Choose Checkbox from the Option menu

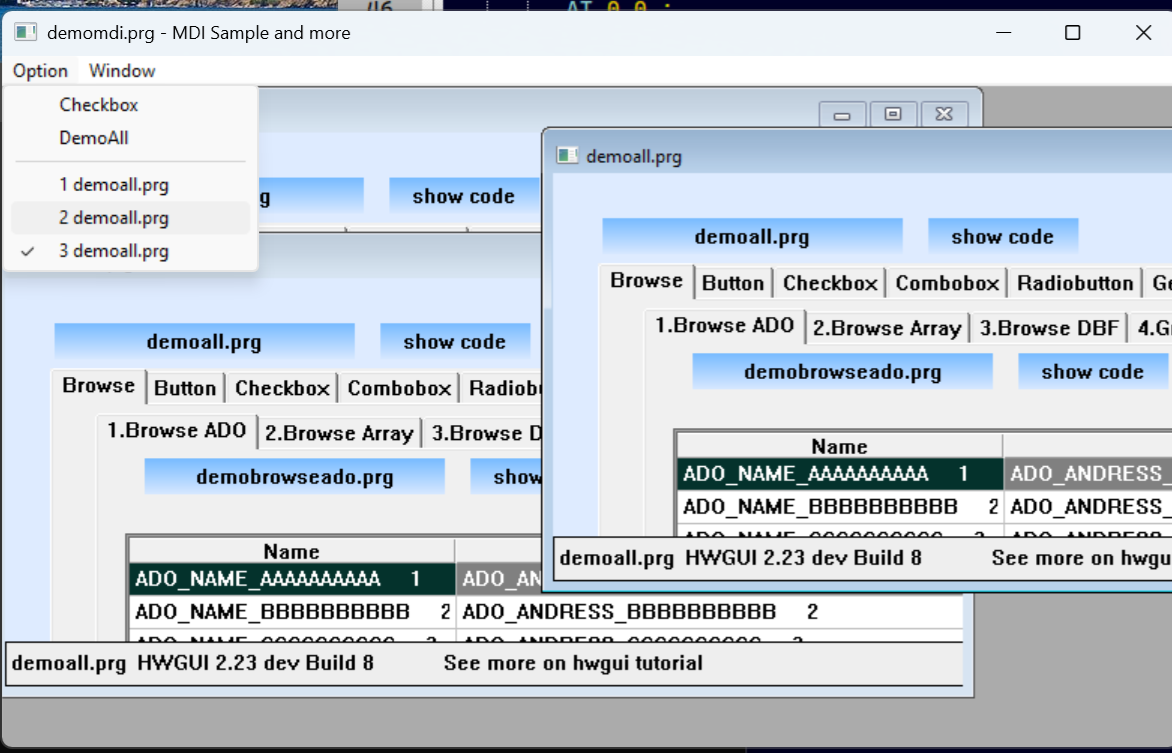[x=98, y=105]
